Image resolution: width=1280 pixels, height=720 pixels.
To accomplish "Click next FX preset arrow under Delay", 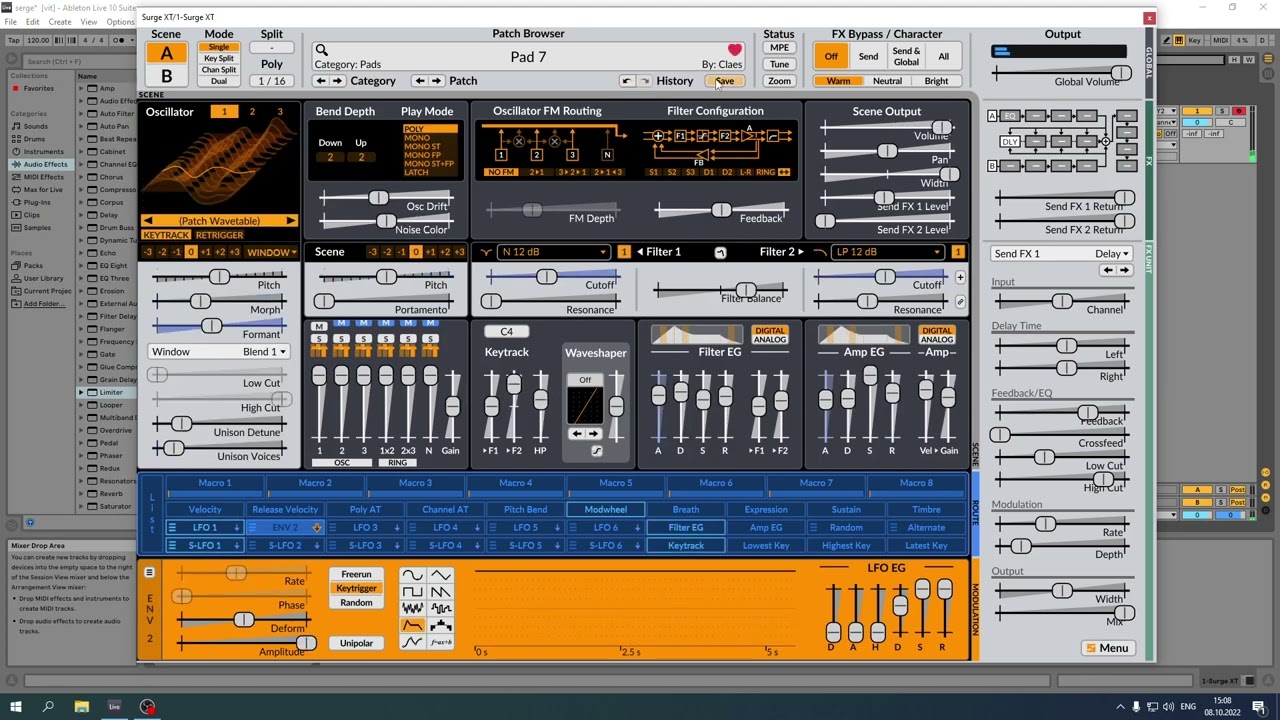I will (x=1124, y=270).
